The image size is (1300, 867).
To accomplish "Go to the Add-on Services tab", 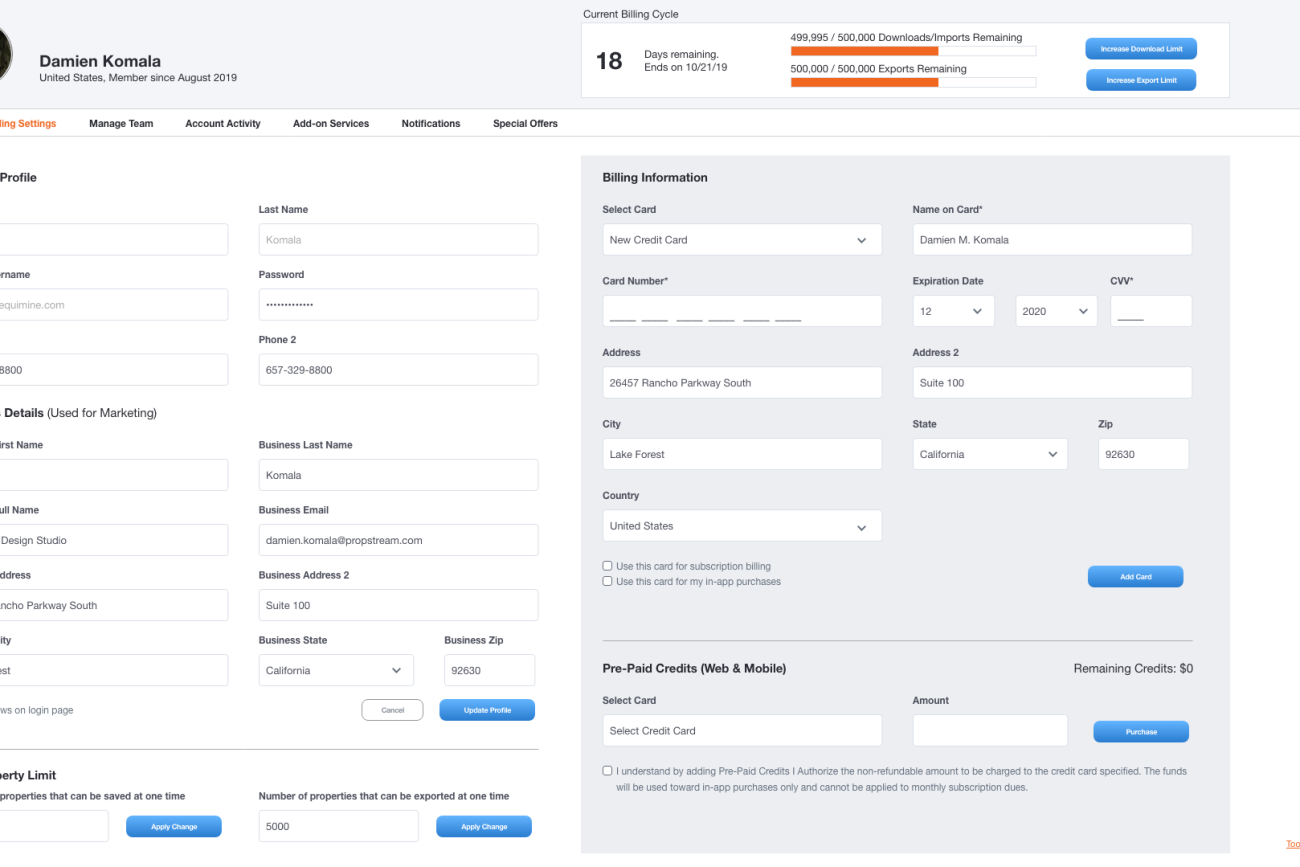I will pos(331,124).
